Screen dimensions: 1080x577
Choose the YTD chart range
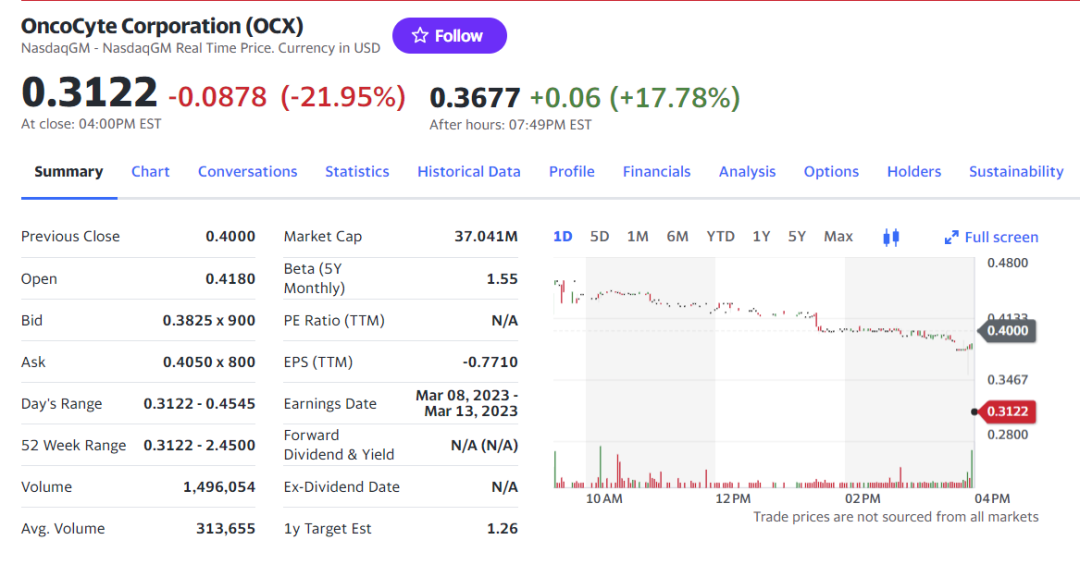pyautogui.click(x=720, y=236)
